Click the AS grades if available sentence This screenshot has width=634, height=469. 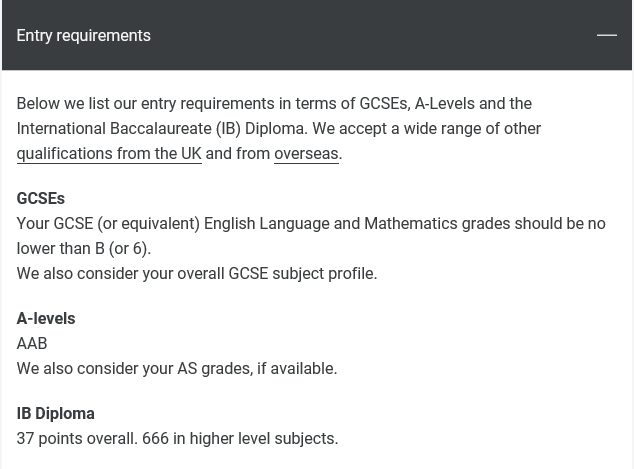click(x=177, y=369)
